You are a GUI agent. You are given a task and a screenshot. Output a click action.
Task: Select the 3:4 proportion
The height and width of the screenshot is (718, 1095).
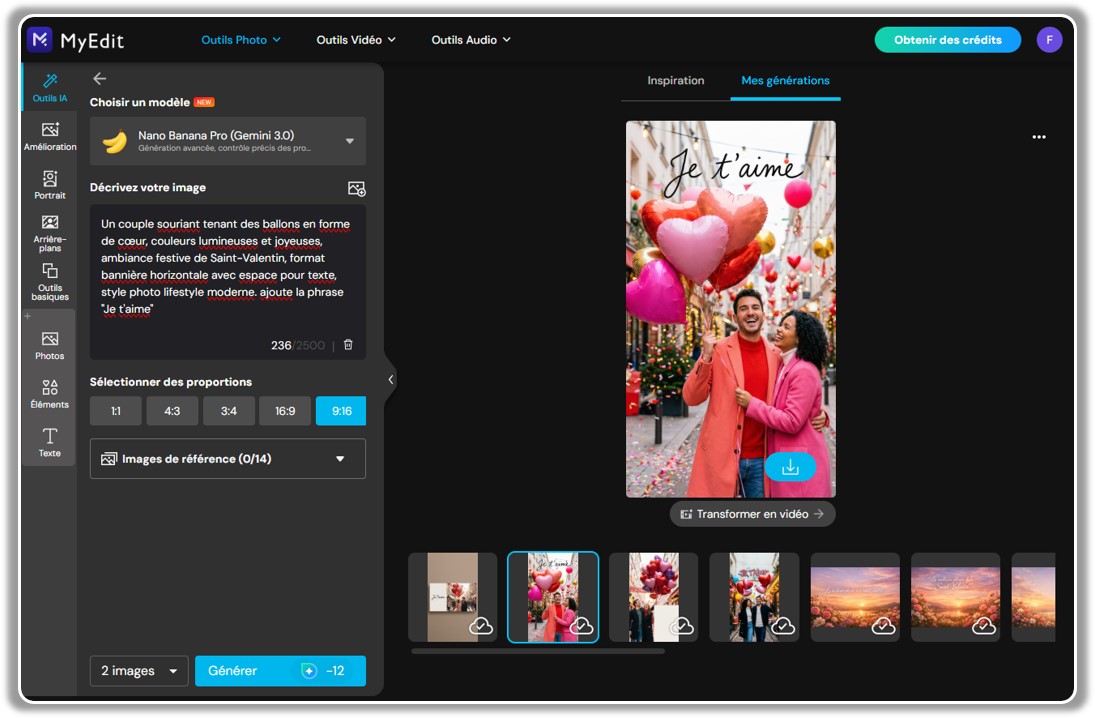tap(228, 411)
